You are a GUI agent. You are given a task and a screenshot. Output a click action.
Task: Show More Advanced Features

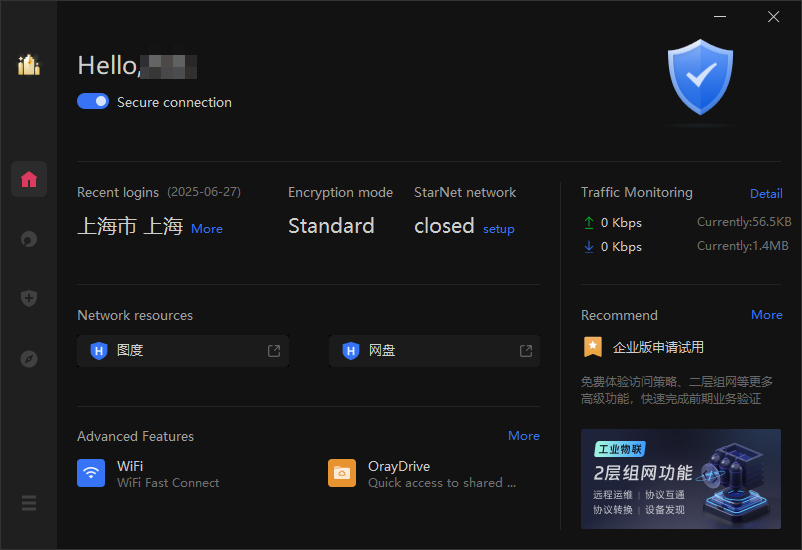[524, 435]
